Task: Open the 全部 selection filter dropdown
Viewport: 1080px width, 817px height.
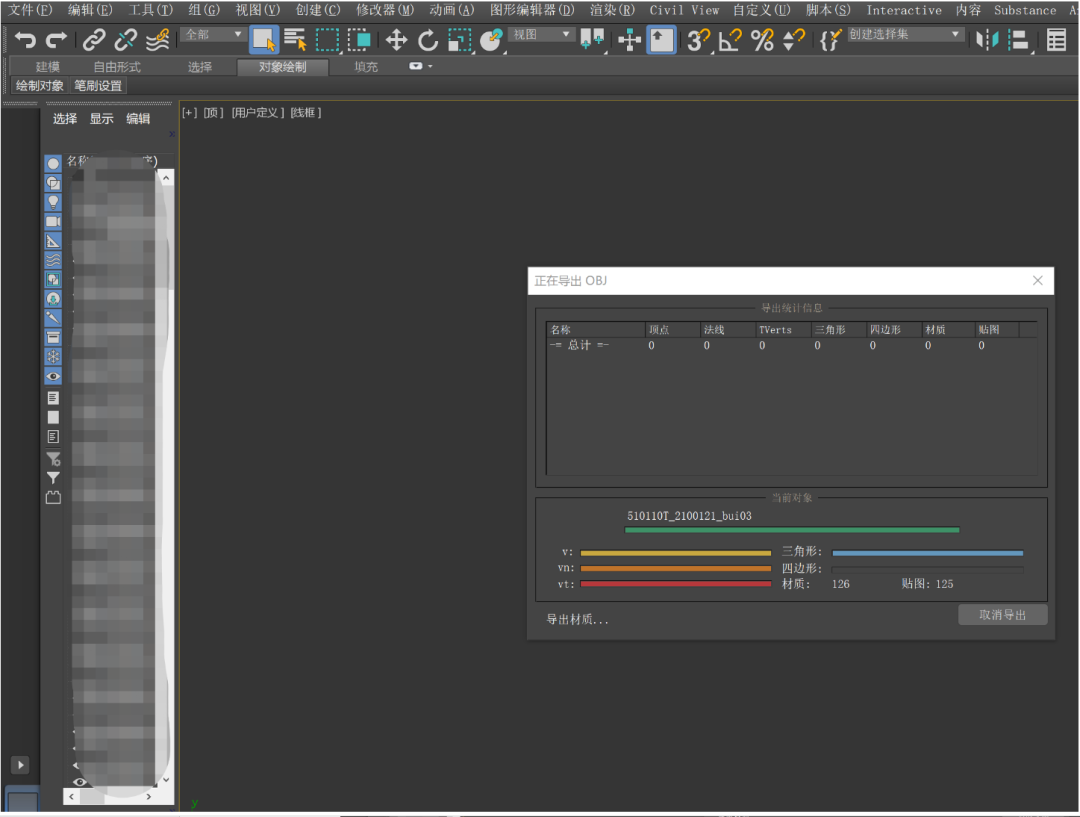Action: pyautogui.click(x=213, y=35)
